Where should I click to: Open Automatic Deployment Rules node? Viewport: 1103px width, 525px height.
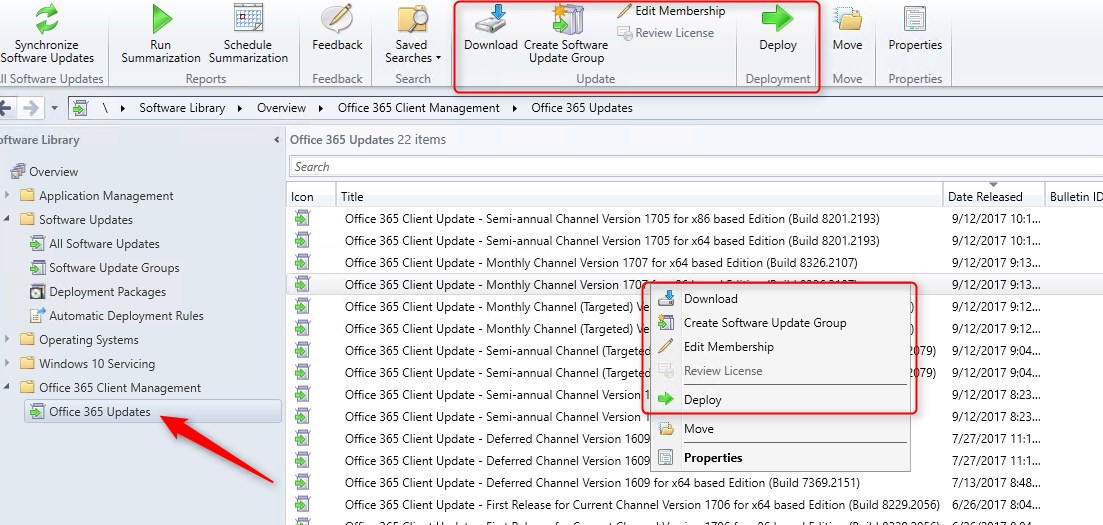click(127, 316)
